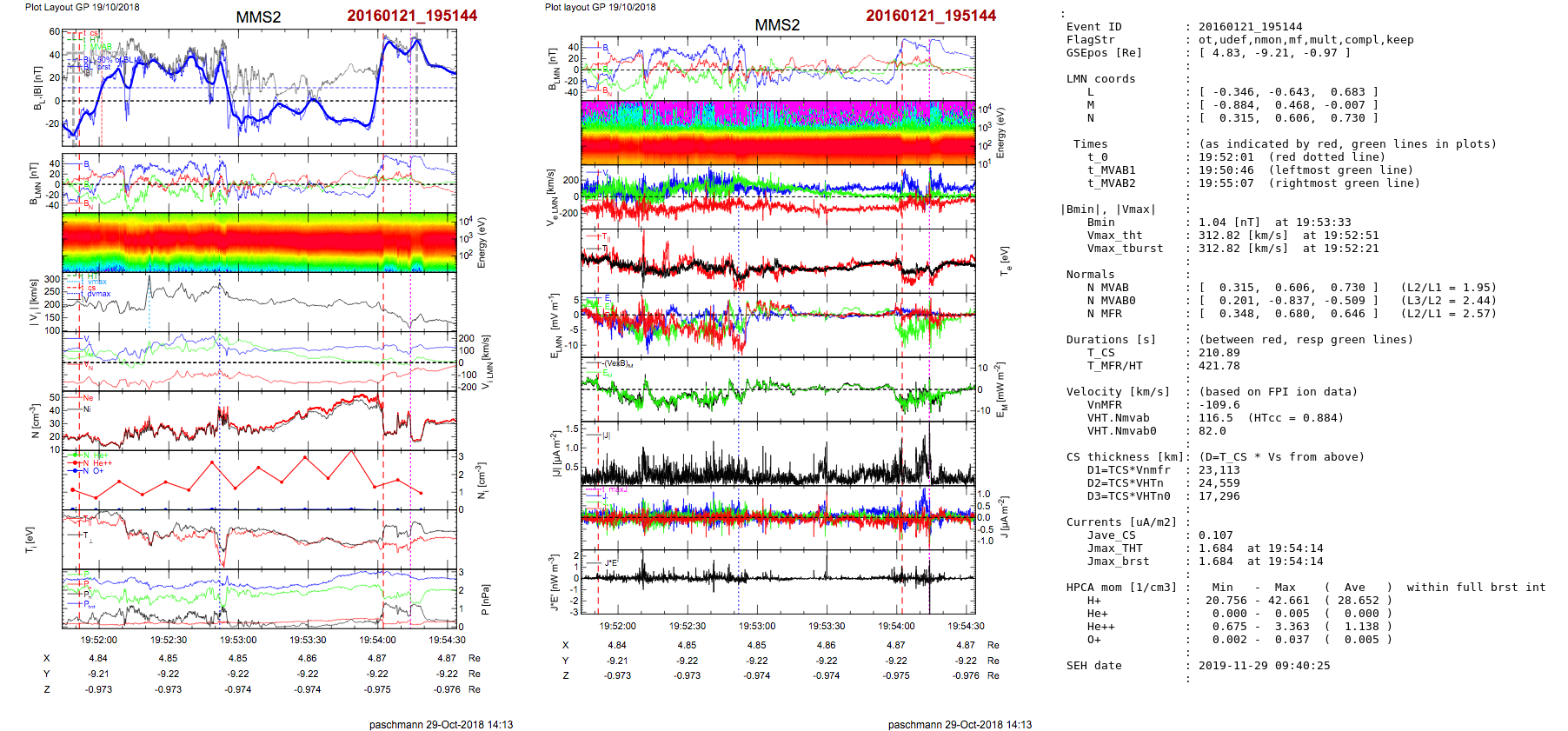Click the ion energy spectrogram in the left plot

[259, 243]
